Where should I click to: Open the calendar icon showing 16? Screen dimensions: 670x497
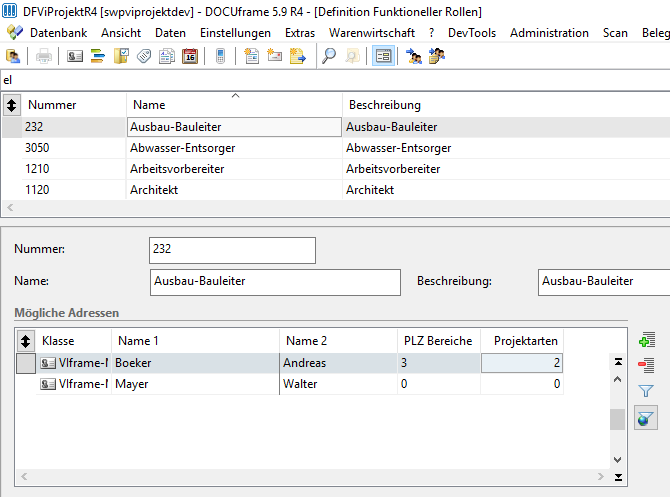[190, 56]
